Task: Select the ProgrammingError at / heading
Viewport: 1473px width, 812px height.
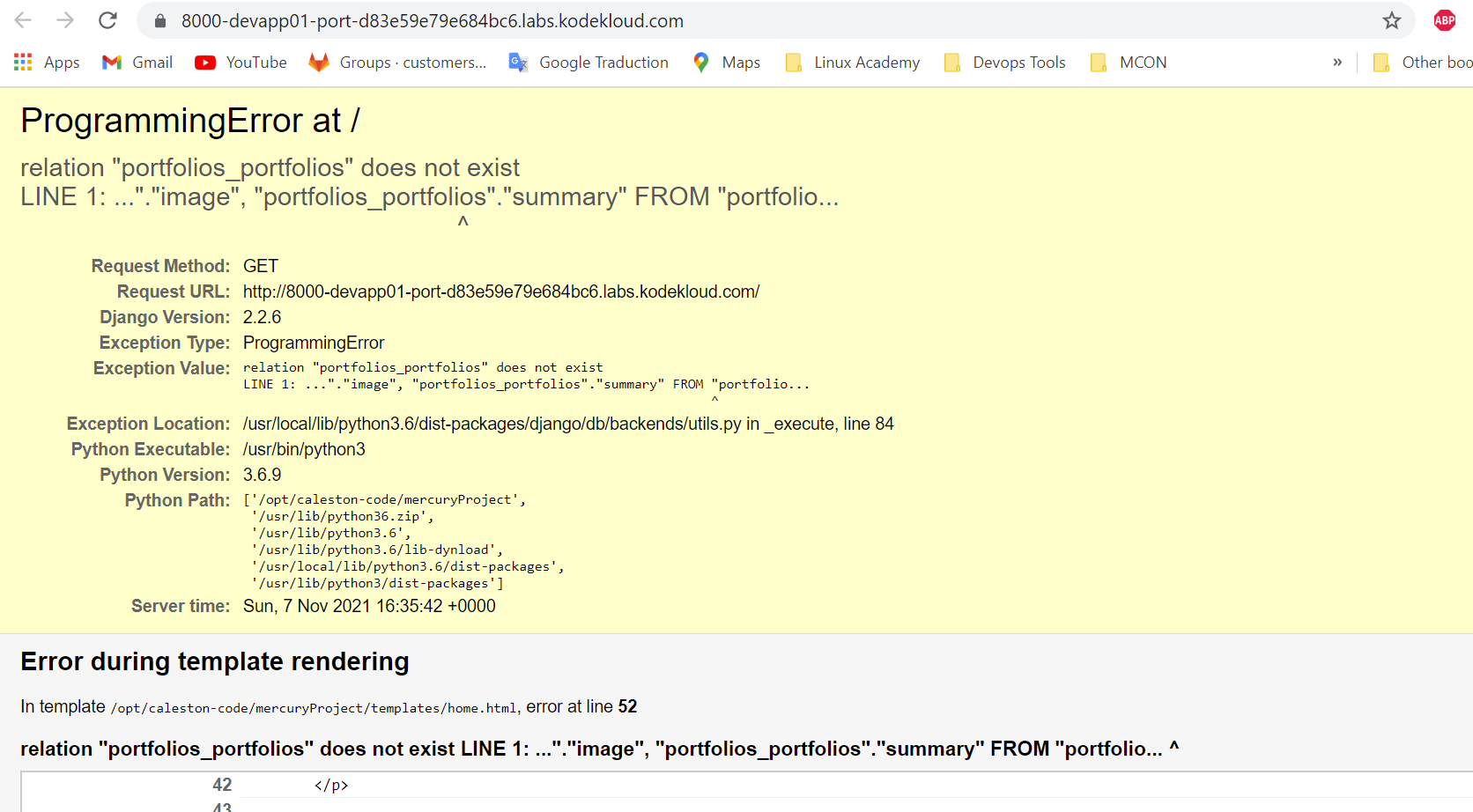Action: pos(190,121)
